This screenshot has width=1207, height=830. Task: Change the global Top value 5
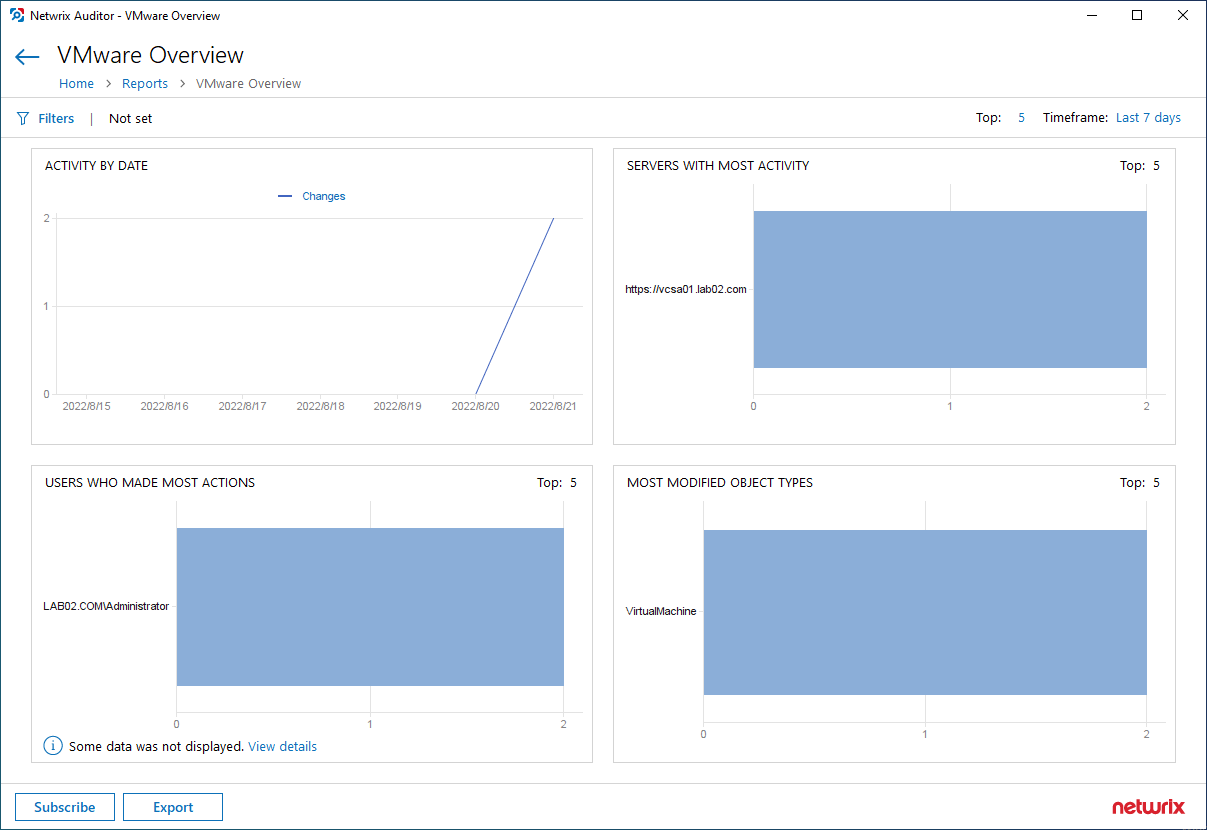pyautogui.click(x=1021, y=118)
